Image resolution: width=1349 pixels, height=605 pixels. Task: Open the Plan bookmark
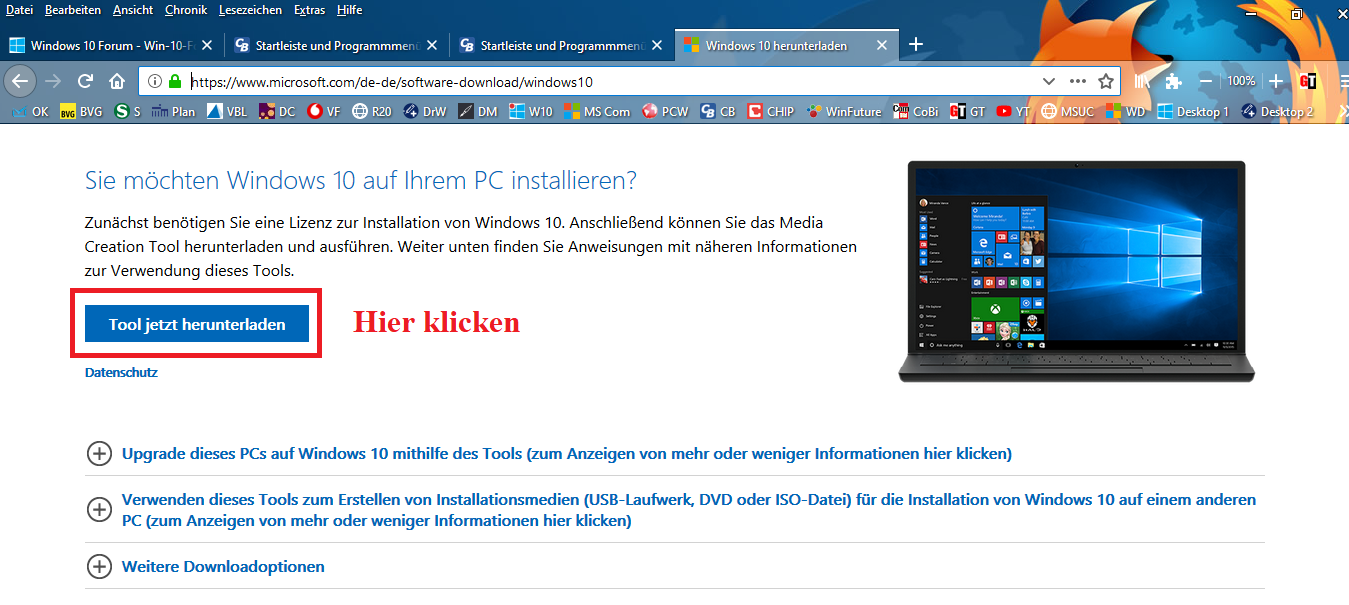173,112
